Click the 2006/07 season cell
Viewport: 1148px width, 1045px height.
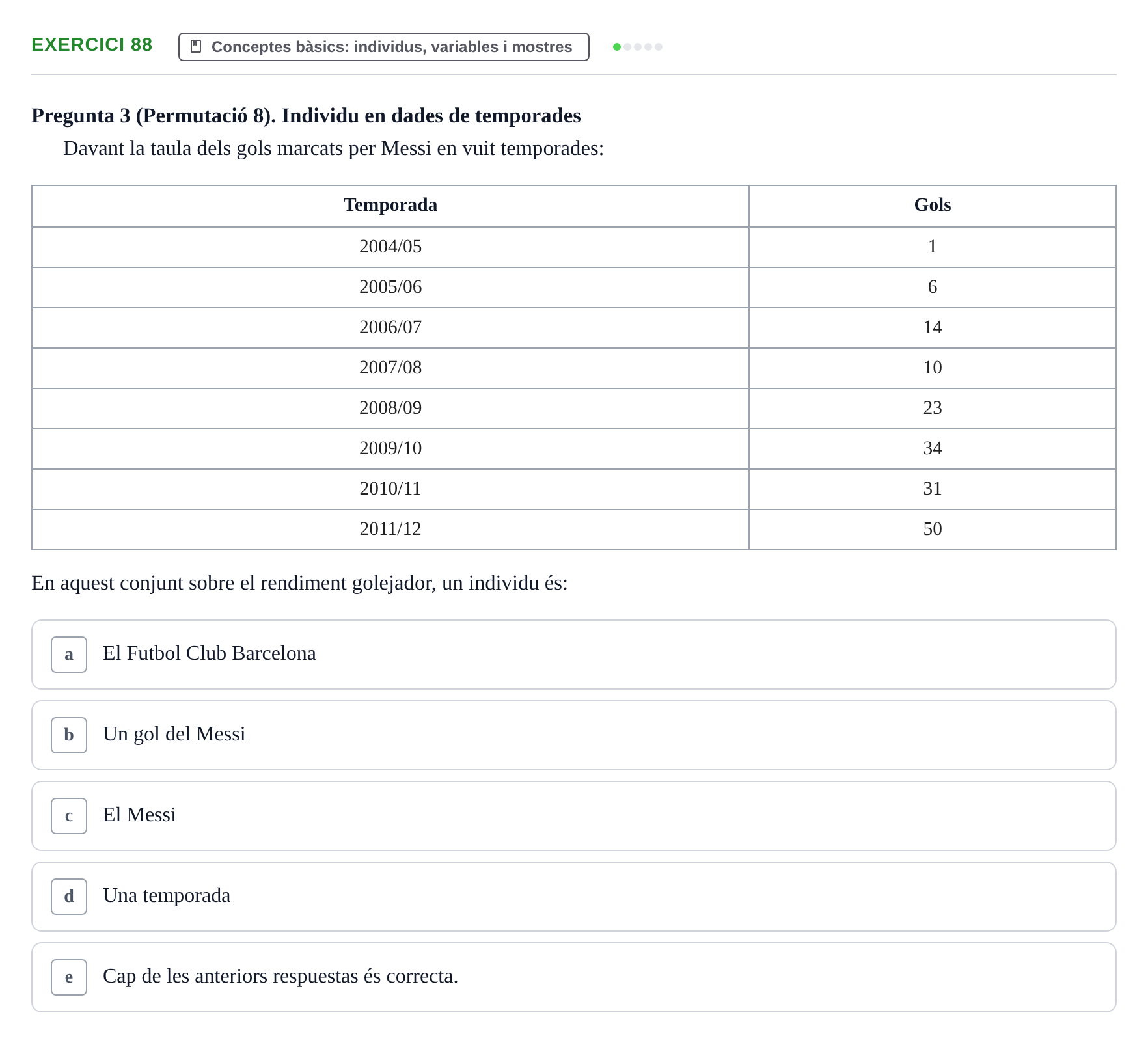(390, 328)
